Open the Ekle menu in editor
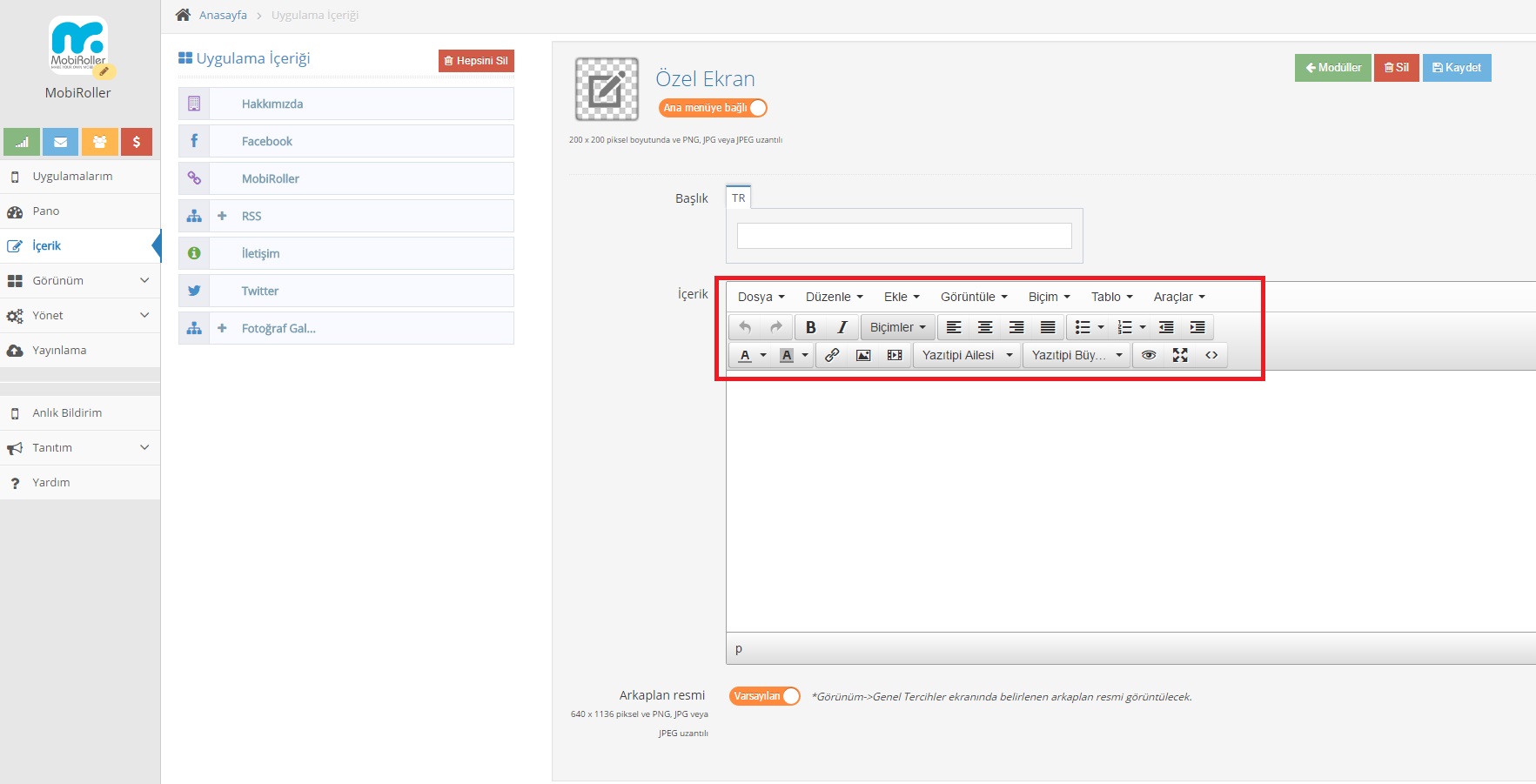1536x784 pixels. [902, 297]
